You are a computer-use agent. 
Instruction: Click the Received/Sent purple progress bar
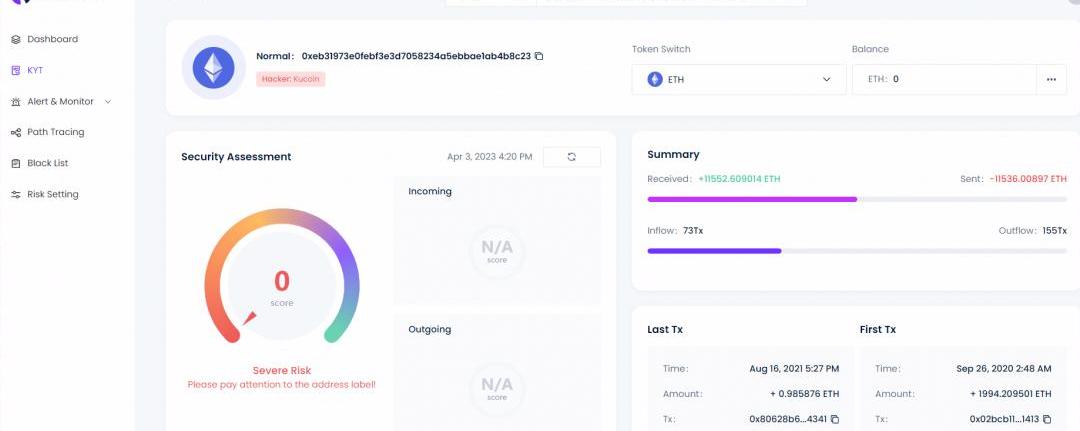pyautogui.click(x=857, y=200)
